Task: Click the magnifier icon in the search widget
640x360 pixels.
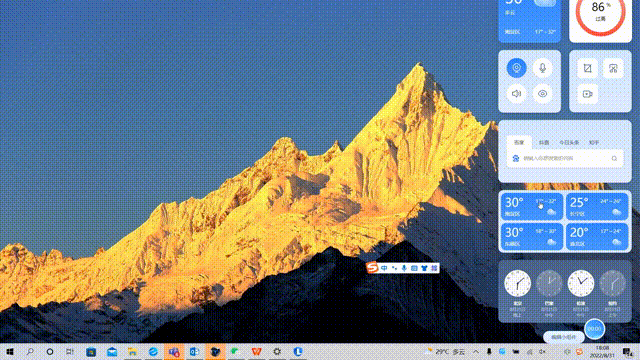Action: [x=614, y=158]
